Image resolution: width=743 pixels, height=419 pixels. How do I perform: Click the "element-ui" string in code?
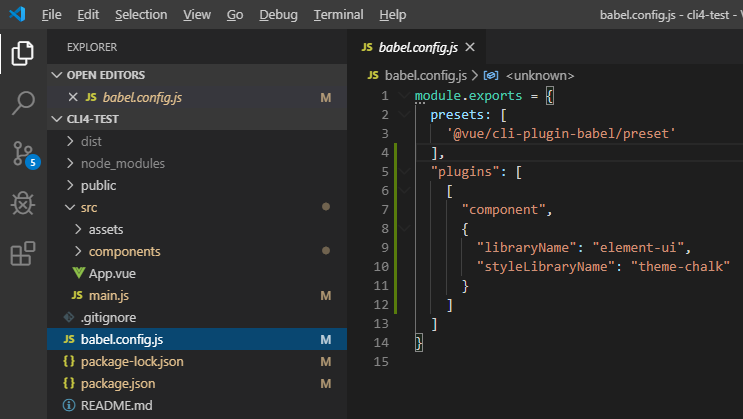(639, 247)
